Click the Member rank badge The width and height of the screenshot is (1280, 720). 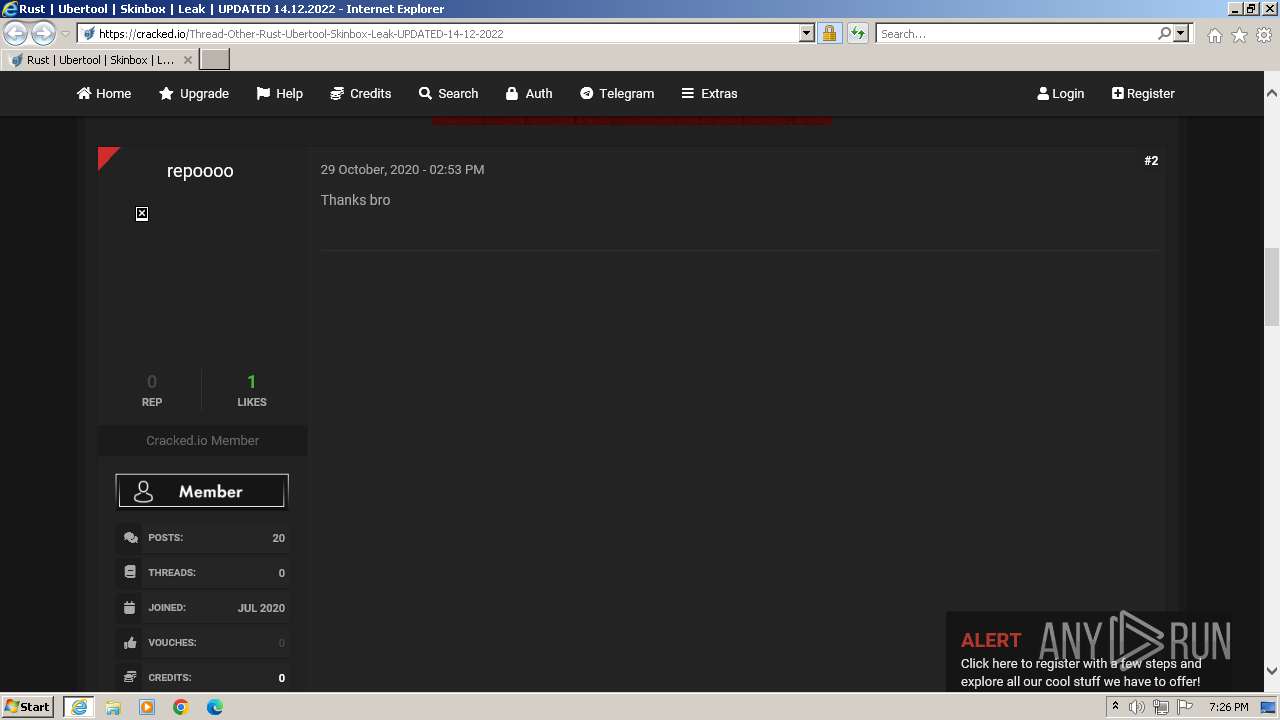[x=202, y=491]
